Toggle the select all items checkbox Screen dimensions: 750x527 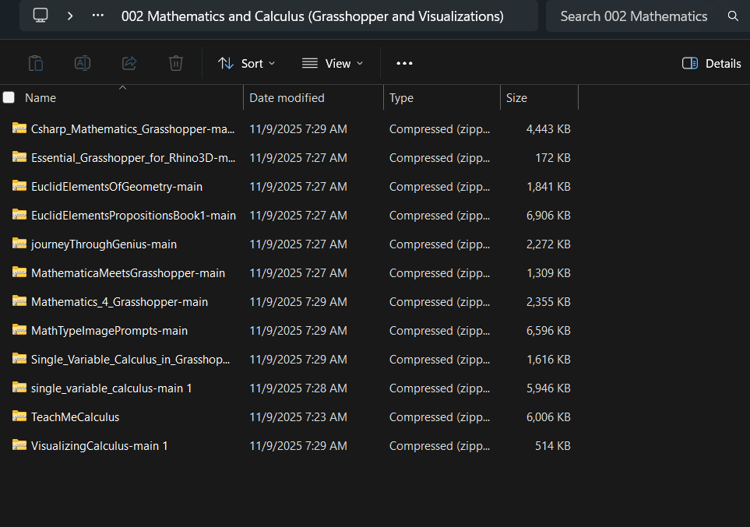(x=9, y=98)
